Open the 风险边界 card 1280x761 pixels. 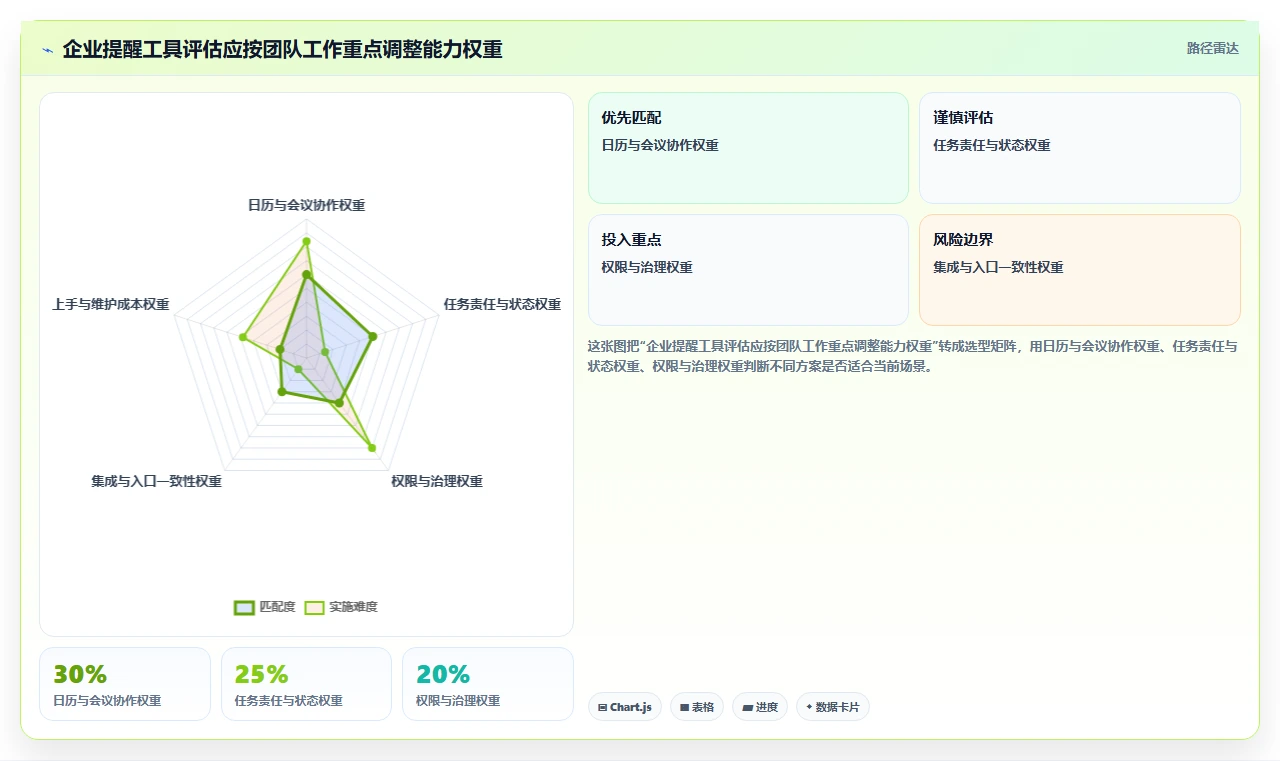1080,270
